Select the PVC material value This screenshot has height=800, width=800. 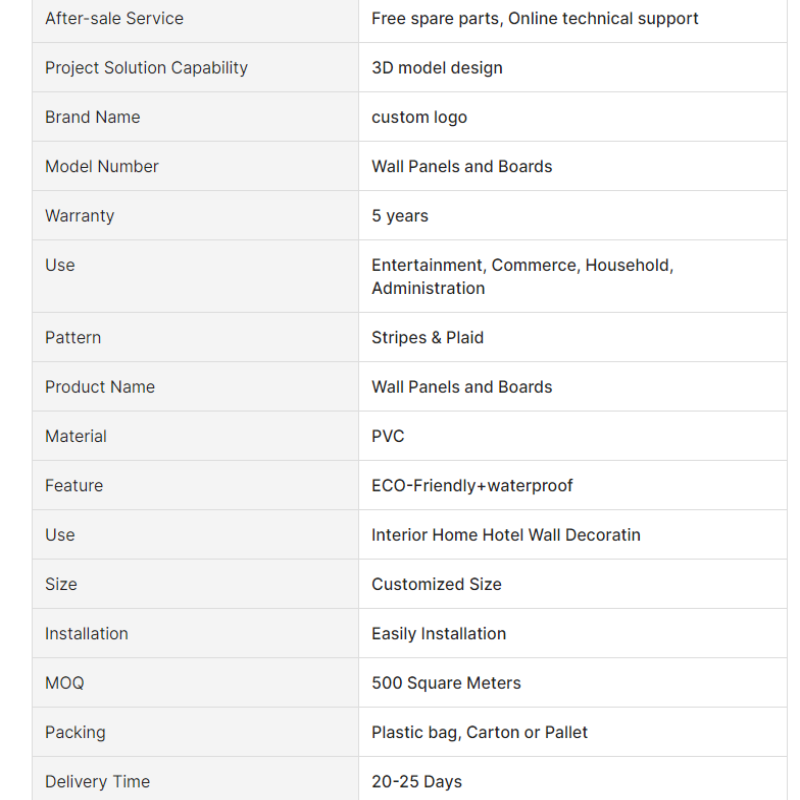click(388, 436)
